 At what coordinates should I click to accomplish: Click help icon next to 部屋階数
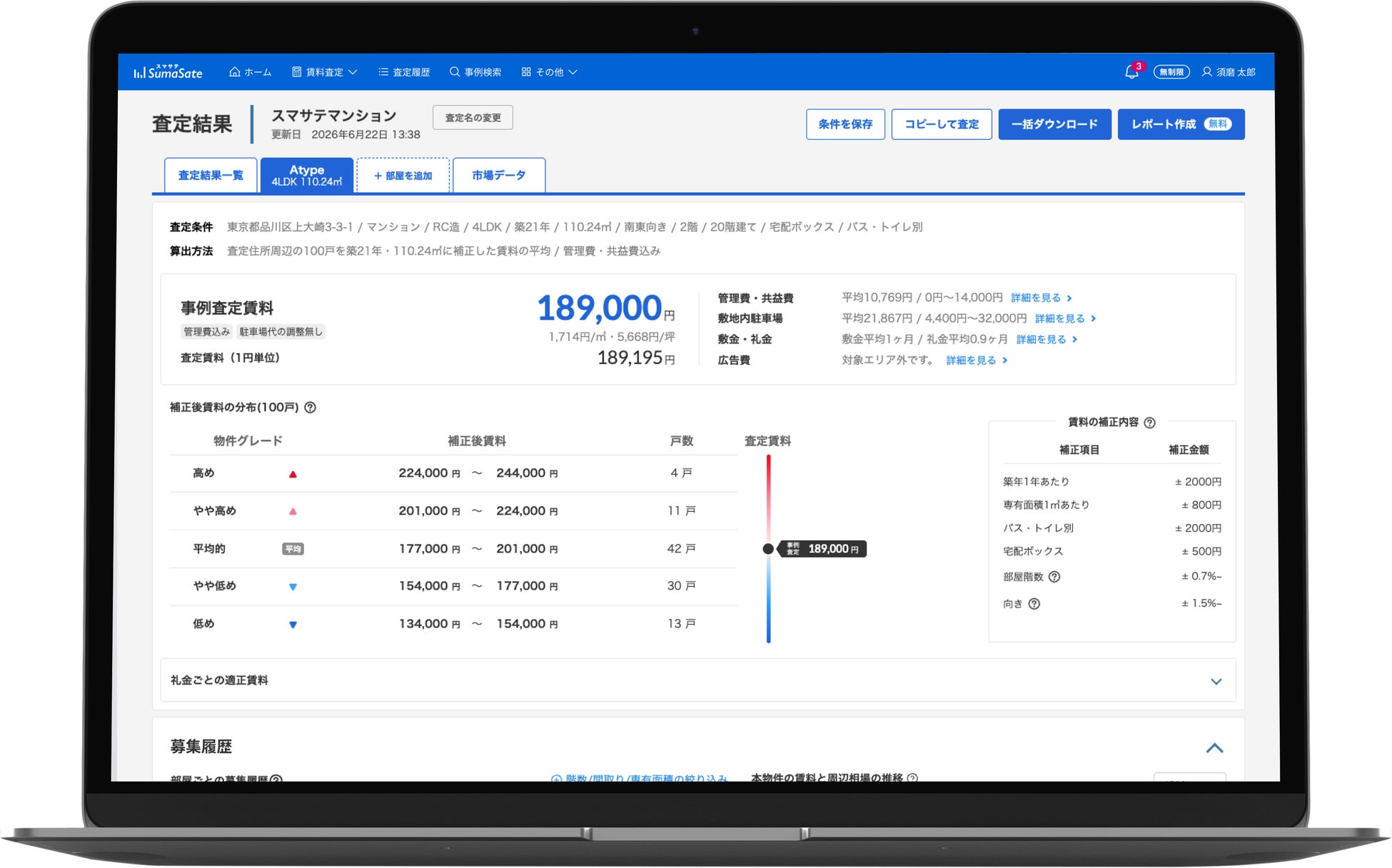coord(1054,577)
